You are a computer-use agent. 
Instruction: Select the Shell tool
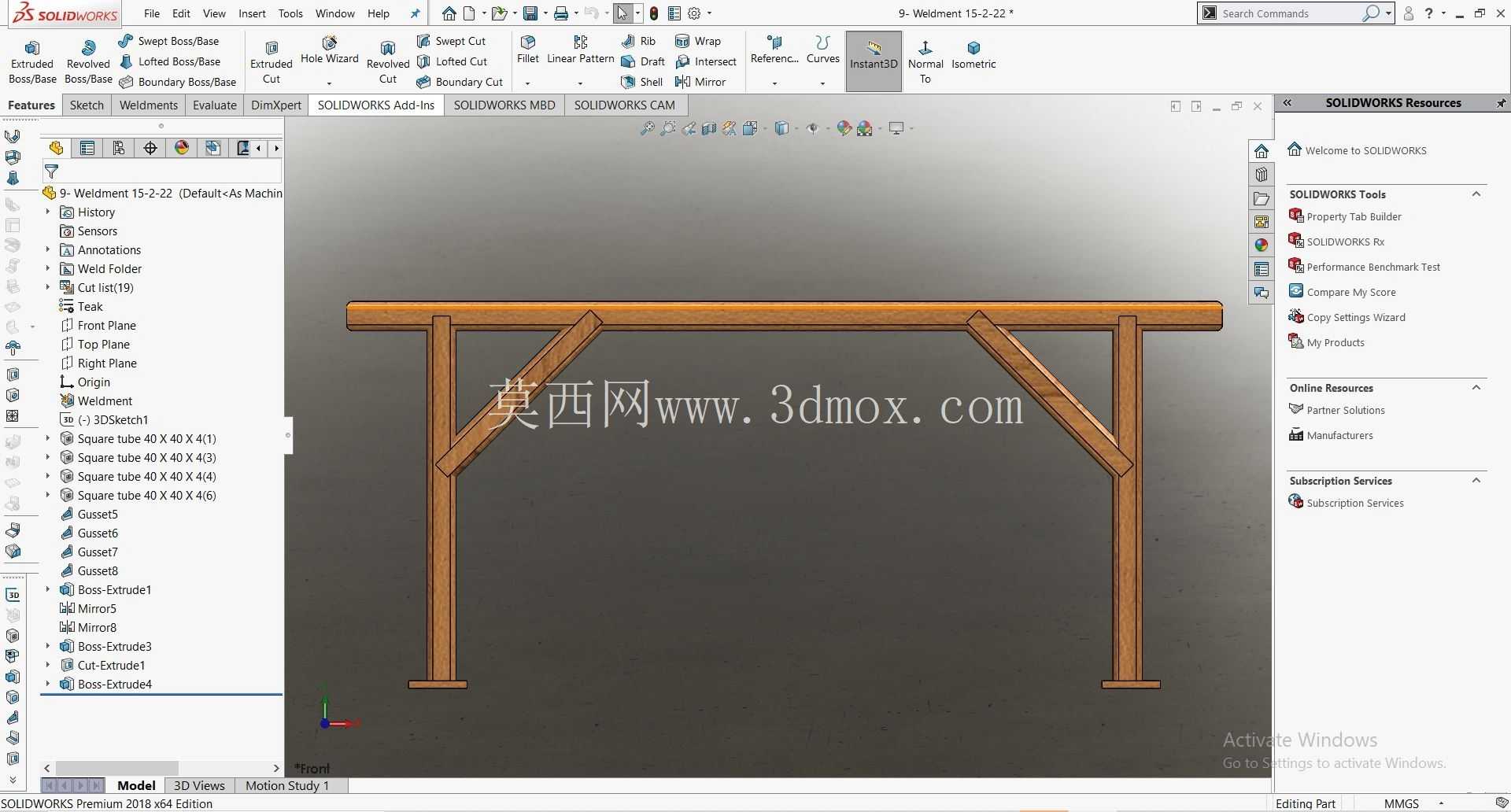click(x=642, y=82)
